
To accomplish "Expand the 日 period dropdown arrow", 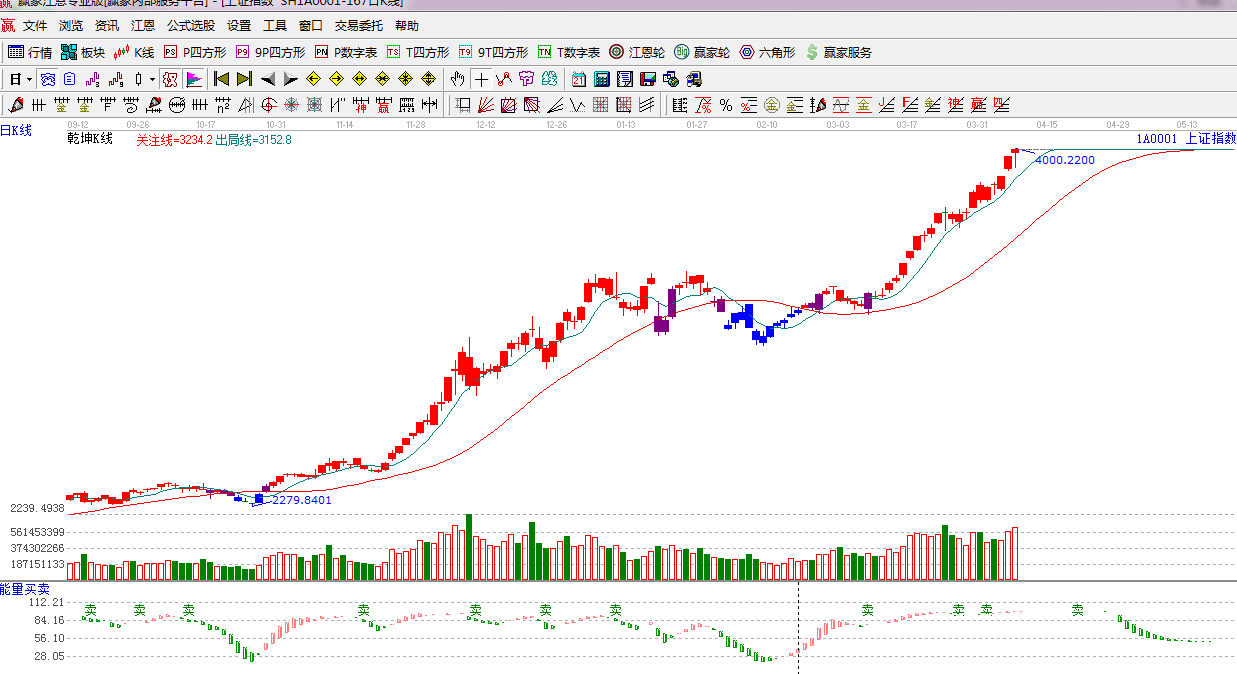I will tap(29, 79).
